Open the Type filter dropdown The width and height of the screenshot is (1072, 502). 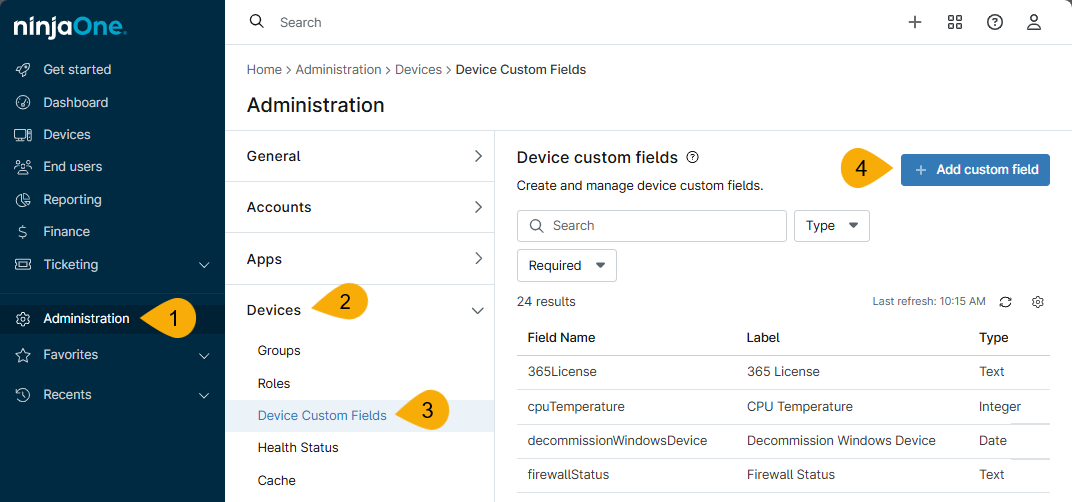[831, 226]
